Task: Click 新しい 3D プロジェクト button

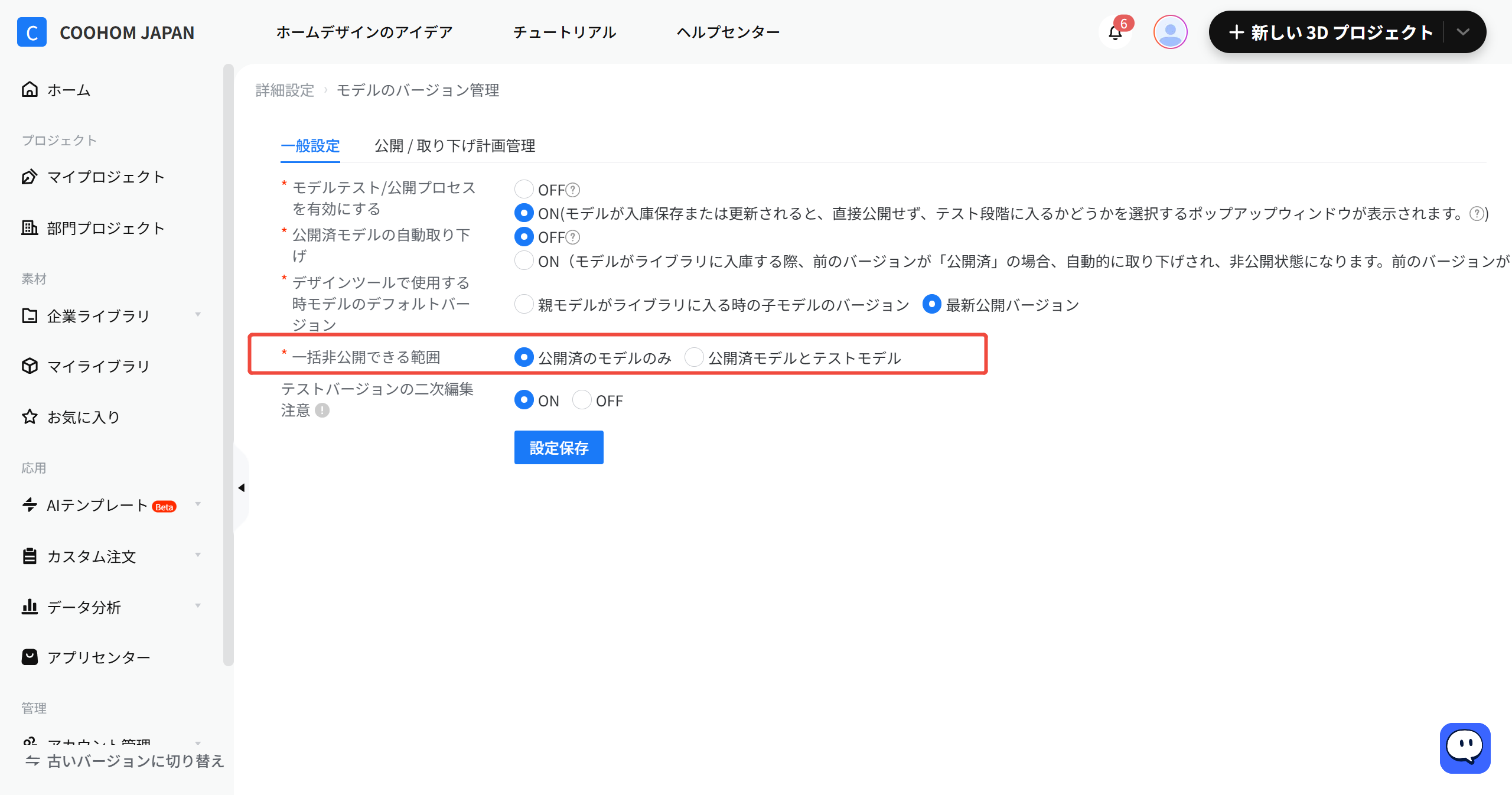Action: (x=1331, y=32)
